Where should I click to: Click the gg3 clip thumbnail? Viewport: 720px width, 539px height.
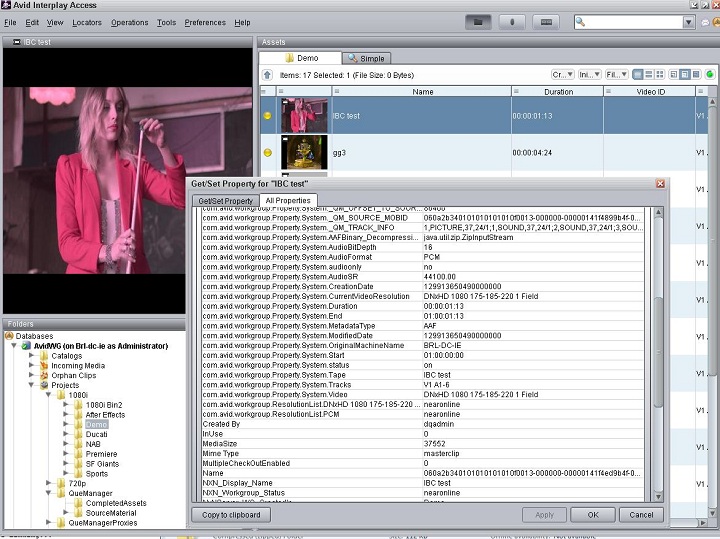click(x=304, y=152)
